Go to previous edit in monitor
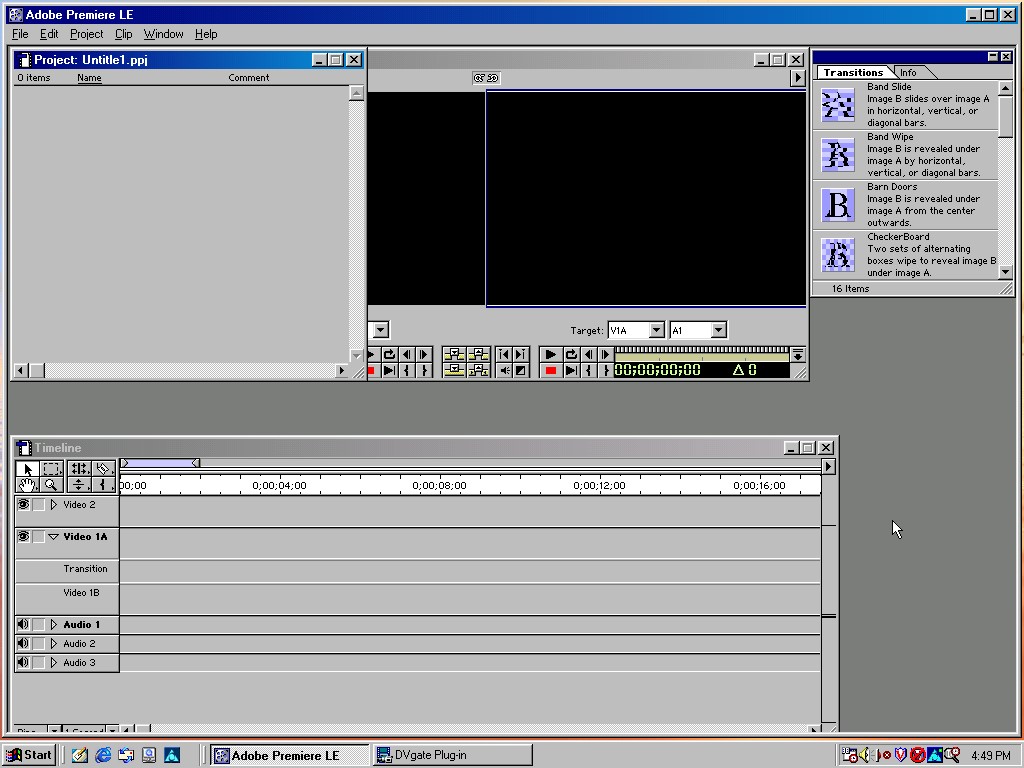 [504, 355]
